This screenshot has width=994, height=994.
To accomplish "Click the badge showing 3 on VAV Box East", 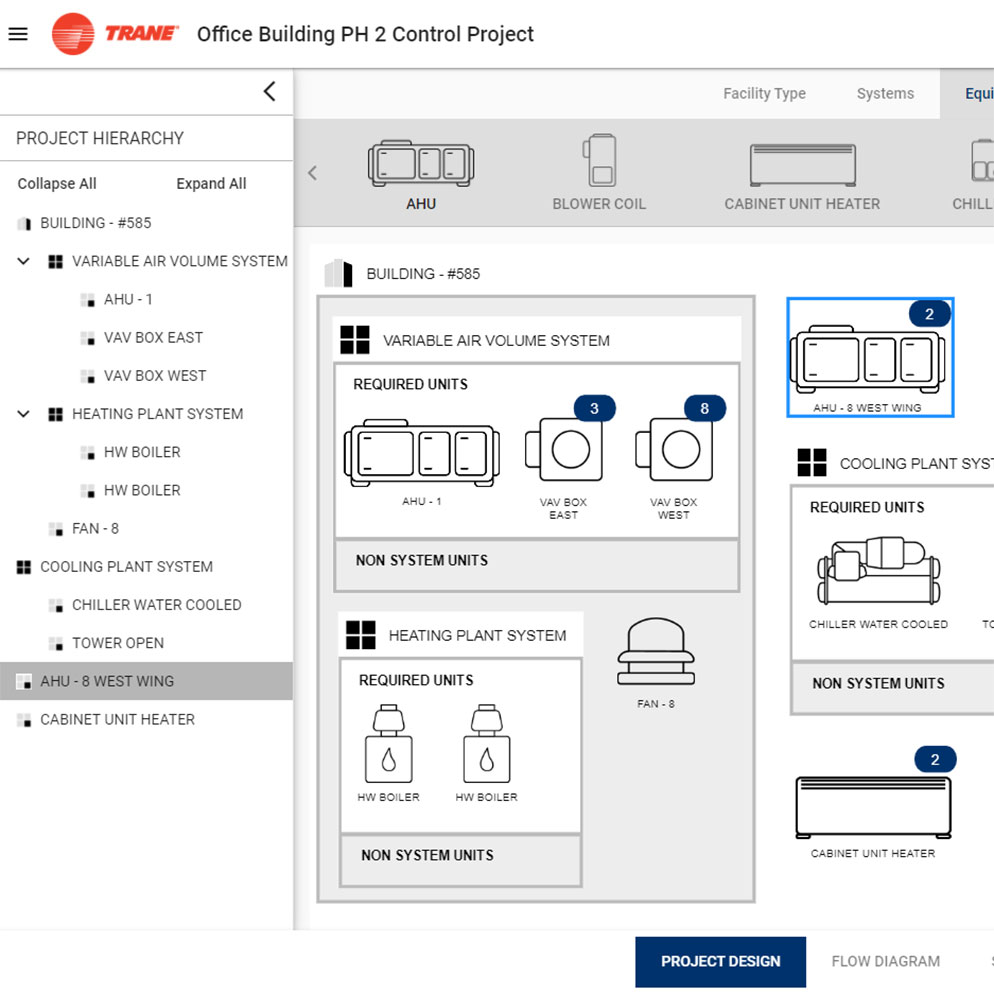I will 595,408.
